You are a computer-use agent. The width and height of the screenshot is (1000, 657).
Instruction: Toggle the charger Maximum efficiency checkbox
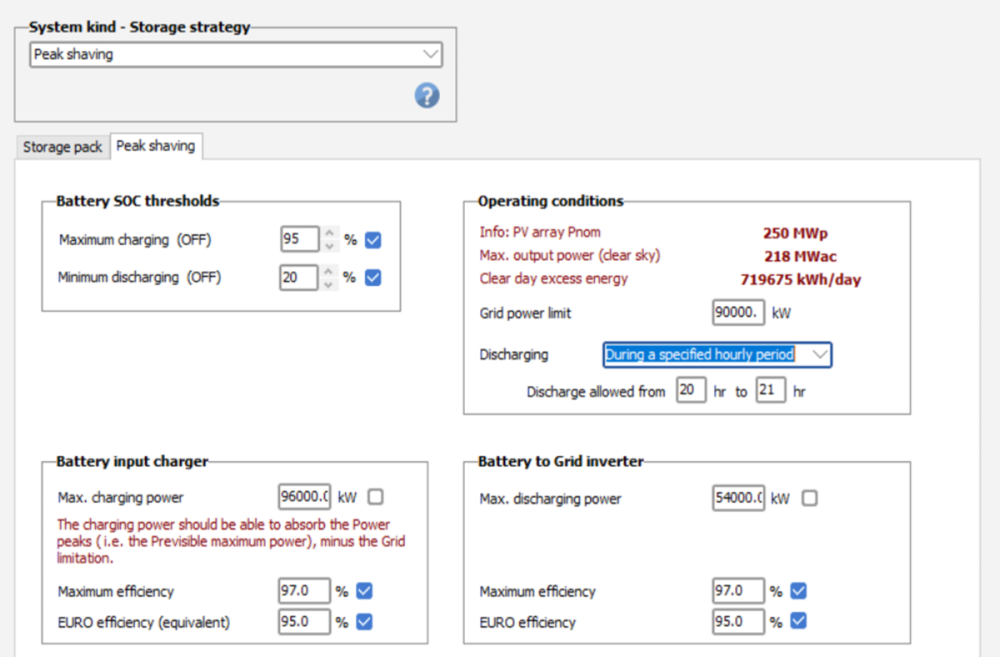tap(365, 591)
